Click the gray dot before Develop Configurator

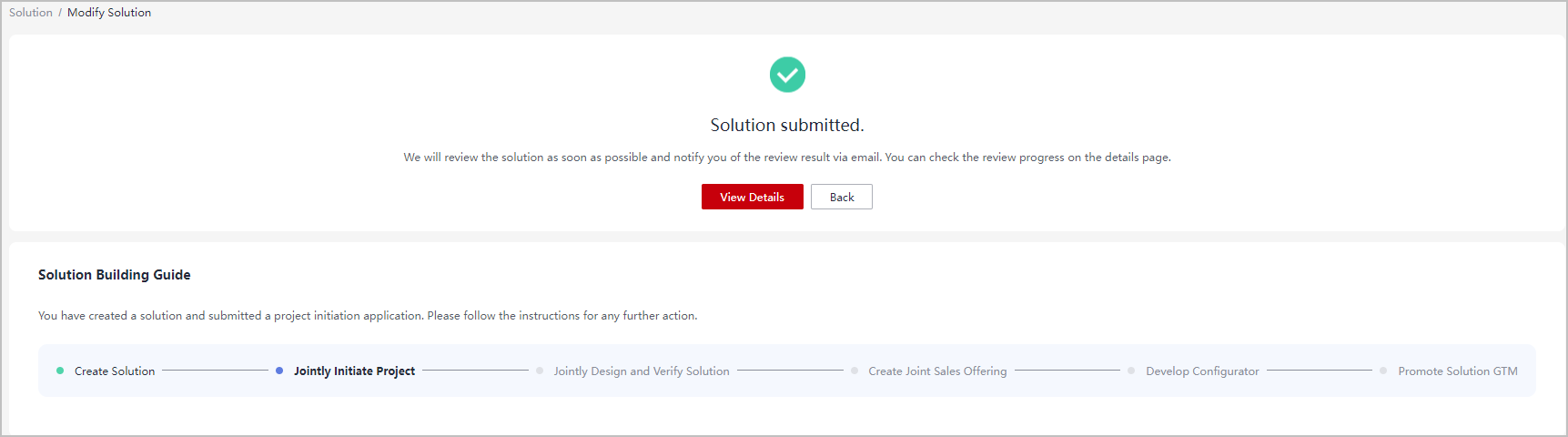tap(1131, 371)
